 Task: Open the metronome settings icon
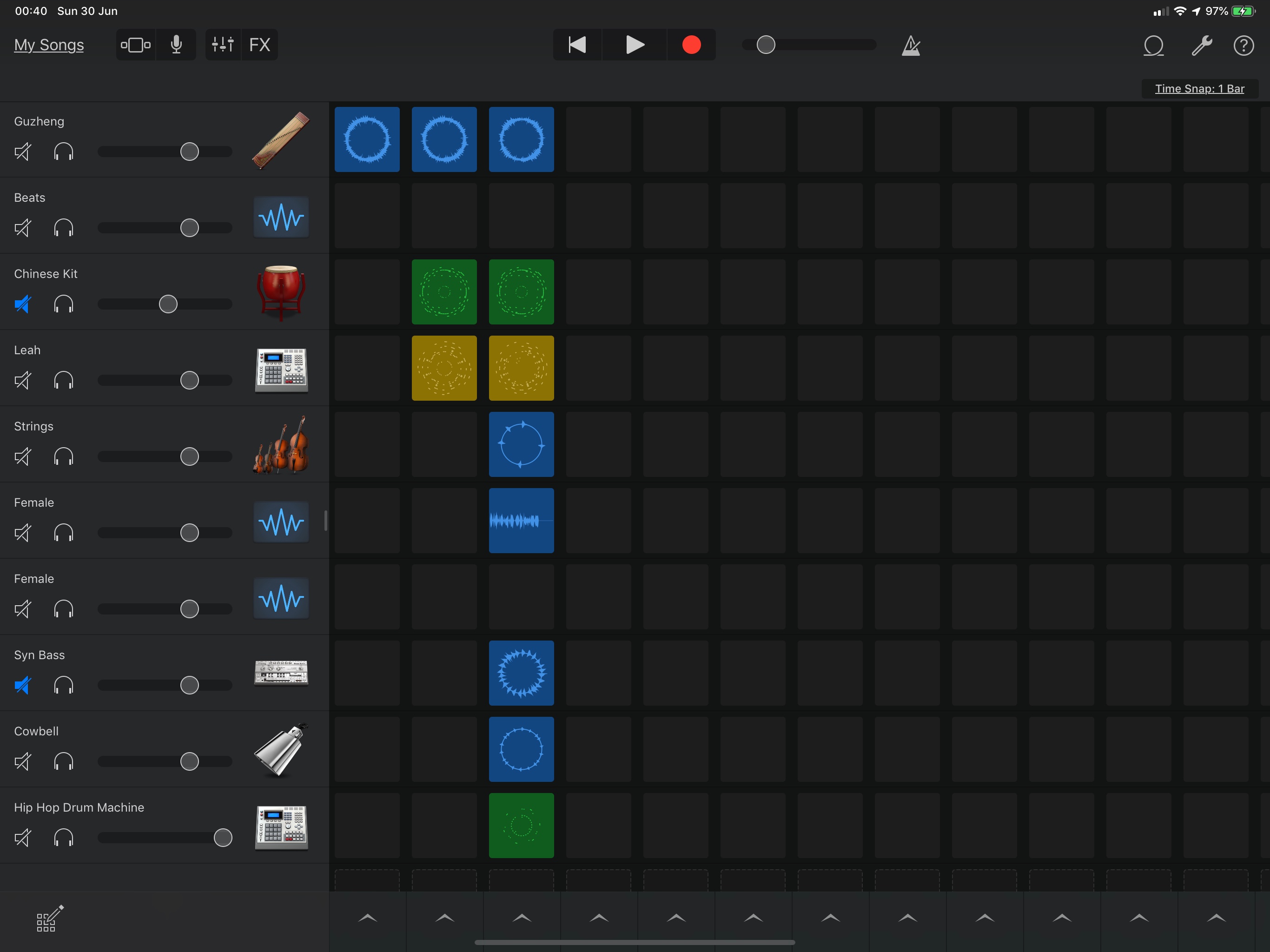tap(911, 46)
